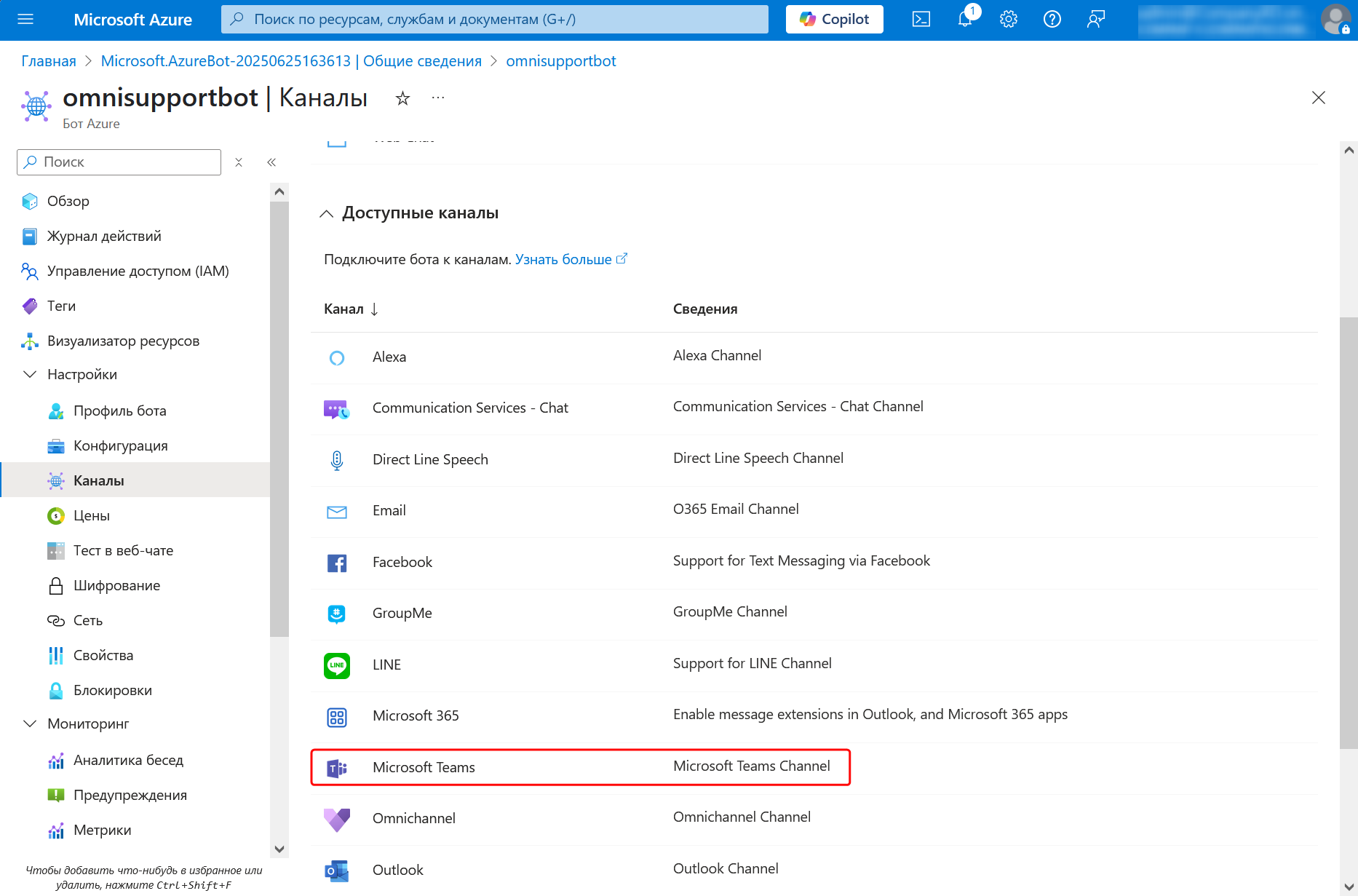
Task: Collapse the Мониторинг section in sidebar
Action: [30, 724]
